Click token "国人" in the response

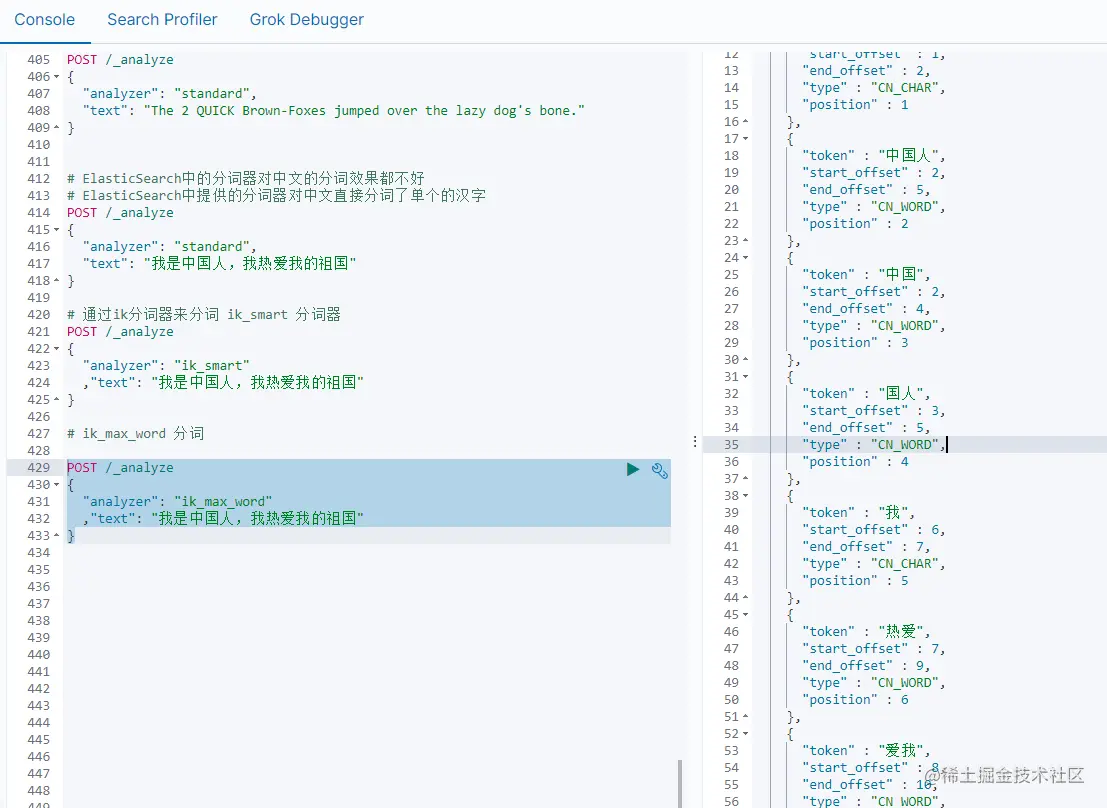(x=904, y=393)
